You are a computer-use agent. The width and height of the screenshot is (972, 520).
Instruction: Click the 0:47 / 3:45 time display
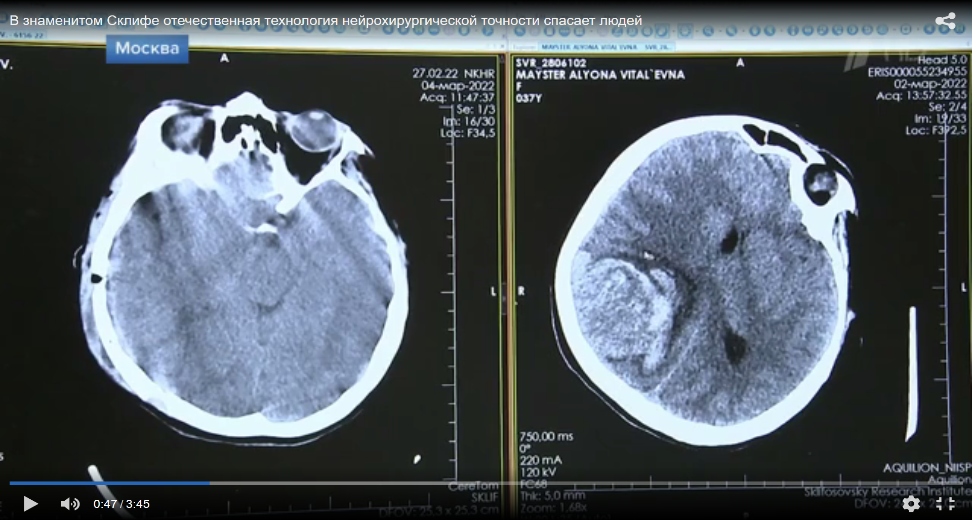tap(122, 504)
